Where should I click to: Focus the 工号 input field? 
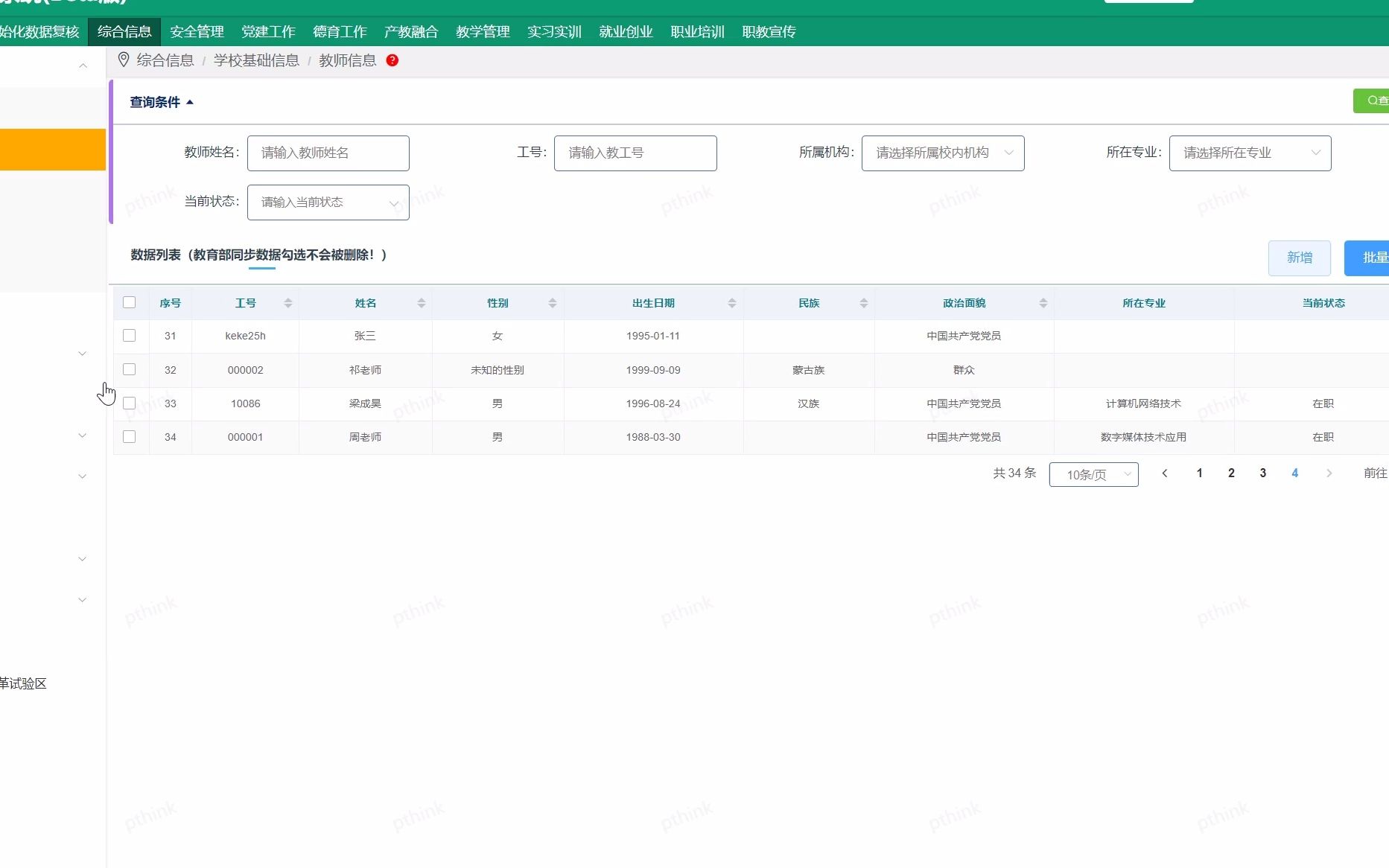(x=635, y=153)
